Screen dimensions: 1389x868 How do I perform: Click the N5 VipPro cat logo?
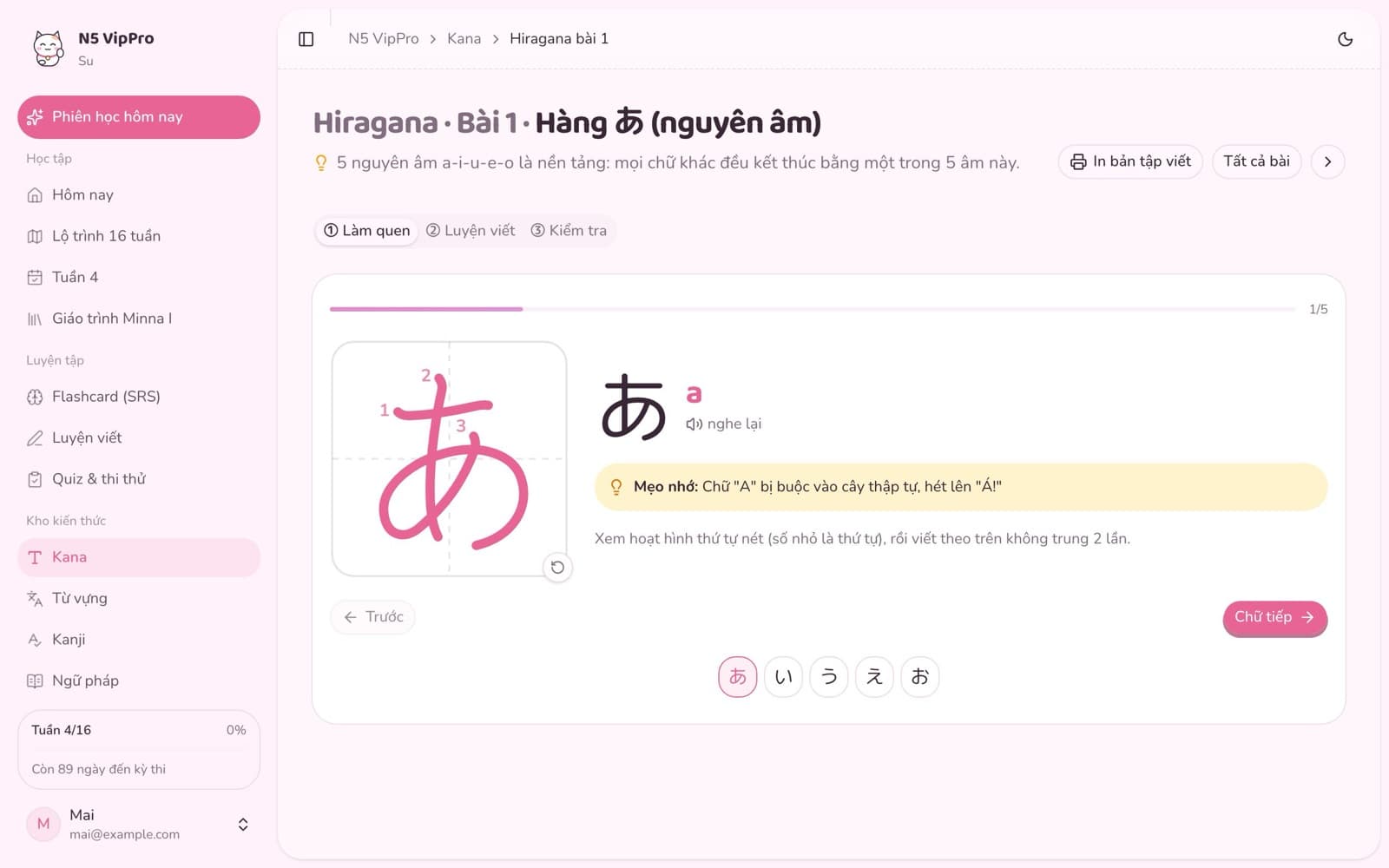pyautogui.click(x=49, y=48)
